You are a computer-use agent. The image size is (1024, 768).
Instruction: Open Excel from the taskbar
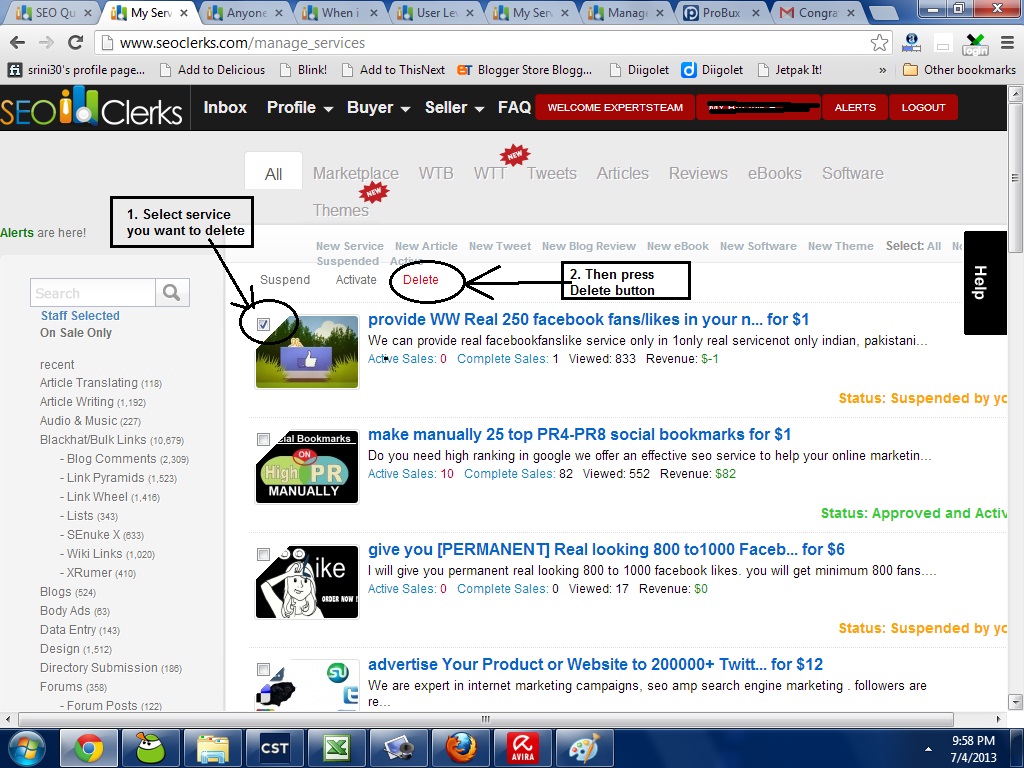[x=336, y=748]
